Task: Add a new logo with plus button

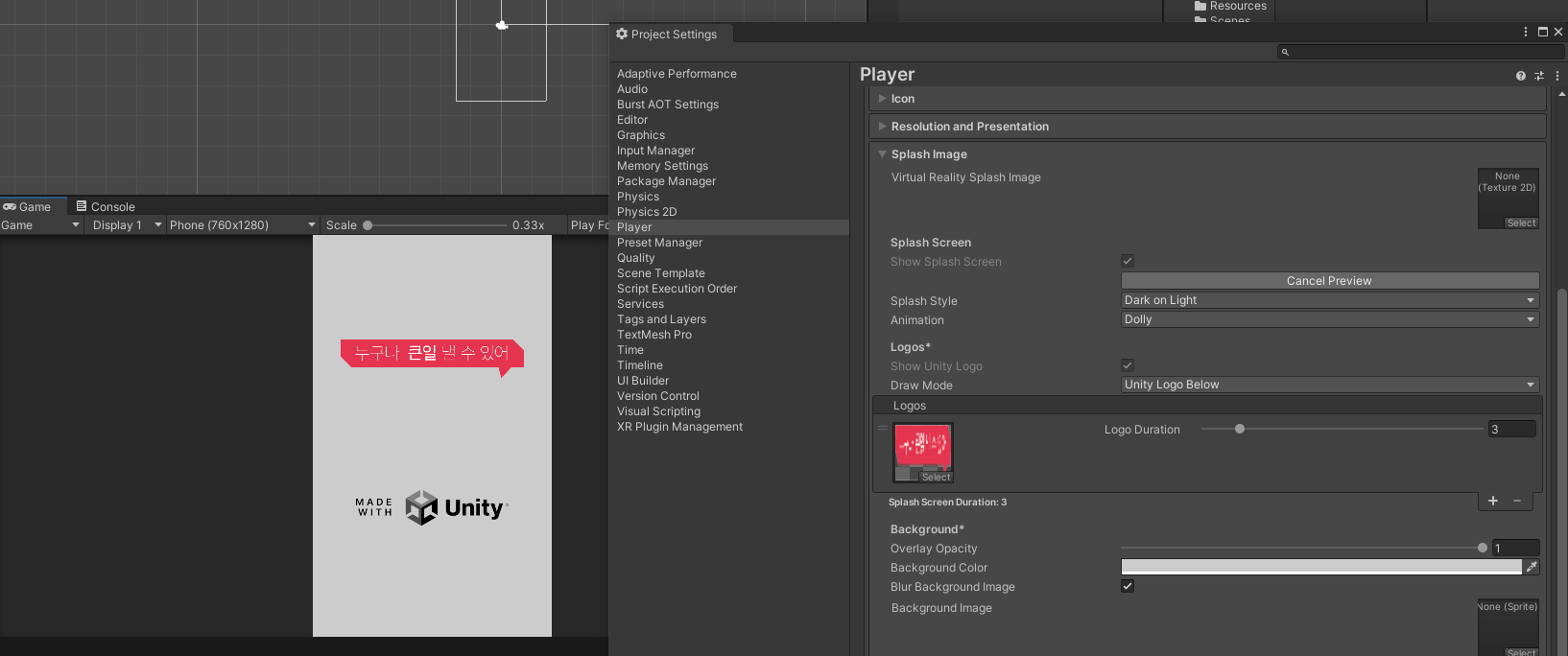Action: pyautogui.click(x=1493, y=501)
